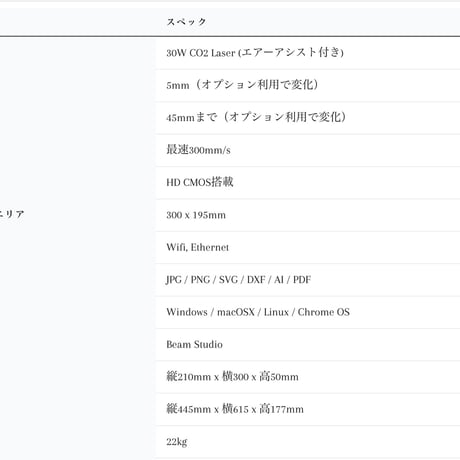Select the HD CMOS搭載 row
This screenshot has width=460, height=460.
[308, 182]
